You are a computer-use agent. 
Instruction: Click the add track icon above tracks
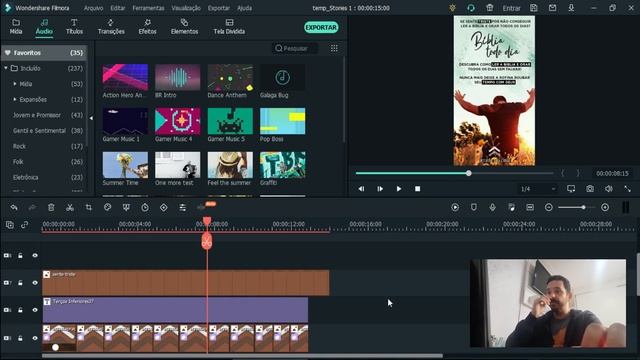(x=10, y=224)
